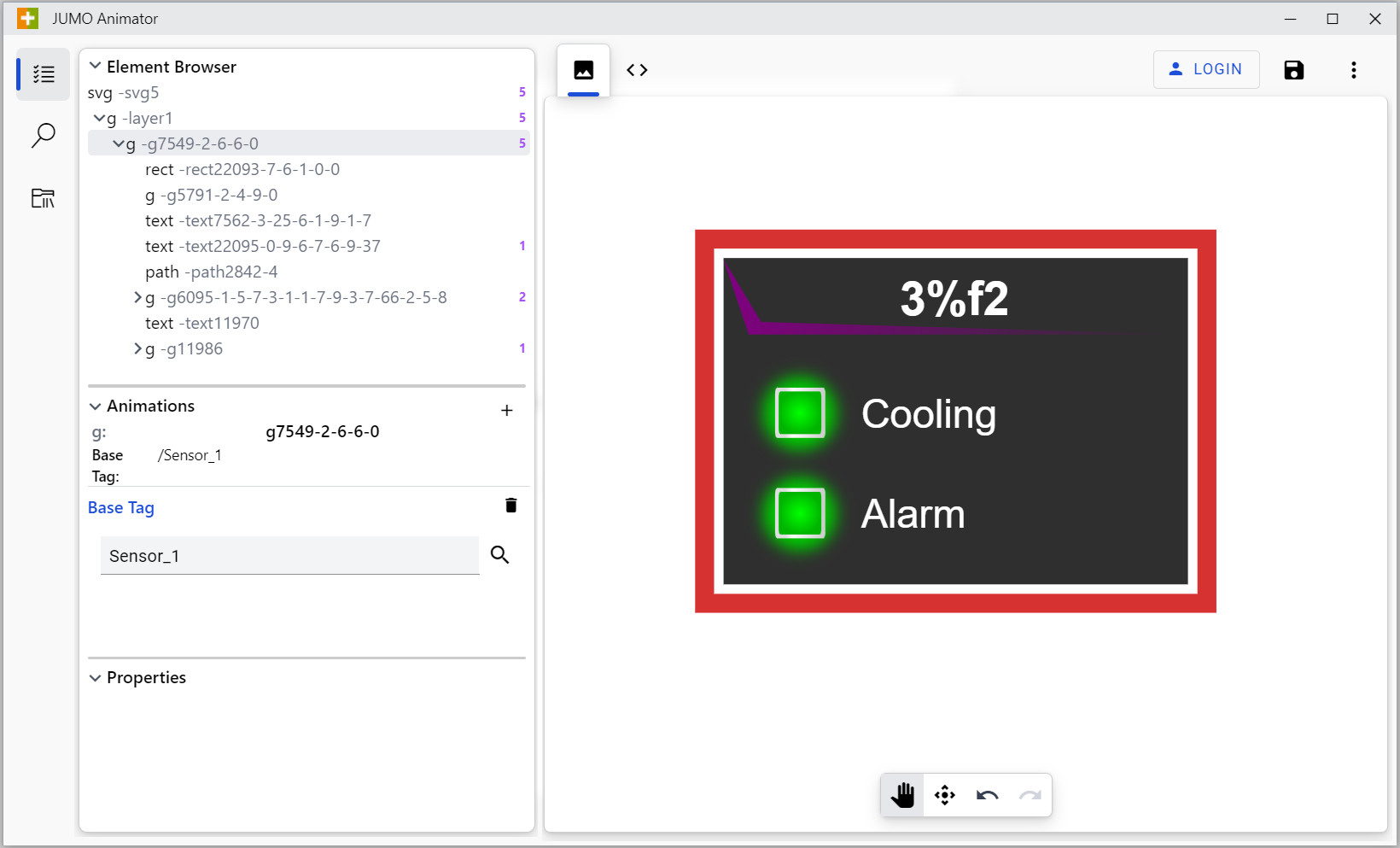Collapse the Animations section
1400x848 pixels.
pyautogui.click(x=96, y=406)
